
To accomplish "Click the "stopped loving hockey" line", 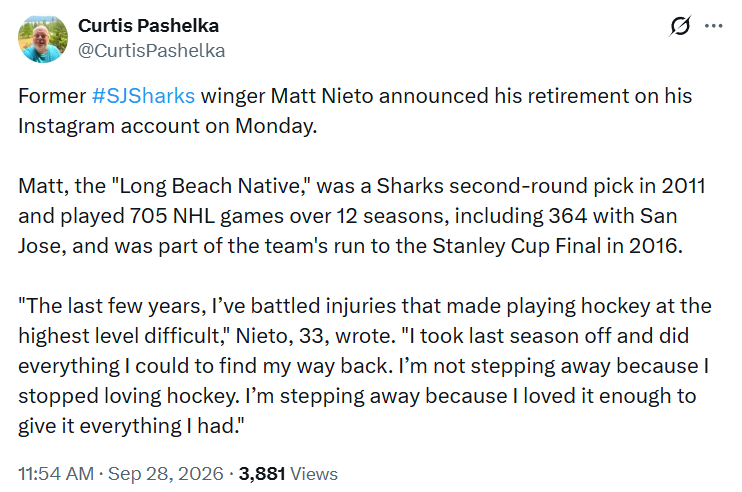I will click(x=357, y=396).
